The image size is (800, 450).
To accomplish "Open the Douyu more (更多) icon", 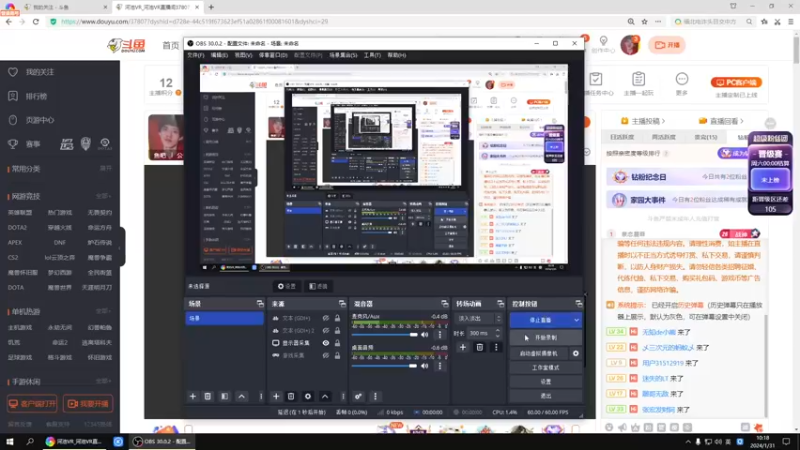I will coord(682,84).
